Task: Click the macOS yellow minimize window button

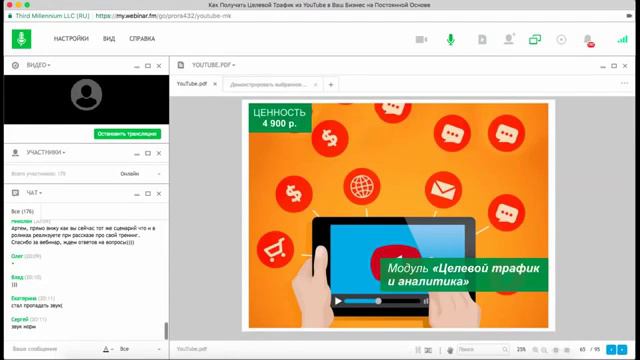Action: coord(18,5)
